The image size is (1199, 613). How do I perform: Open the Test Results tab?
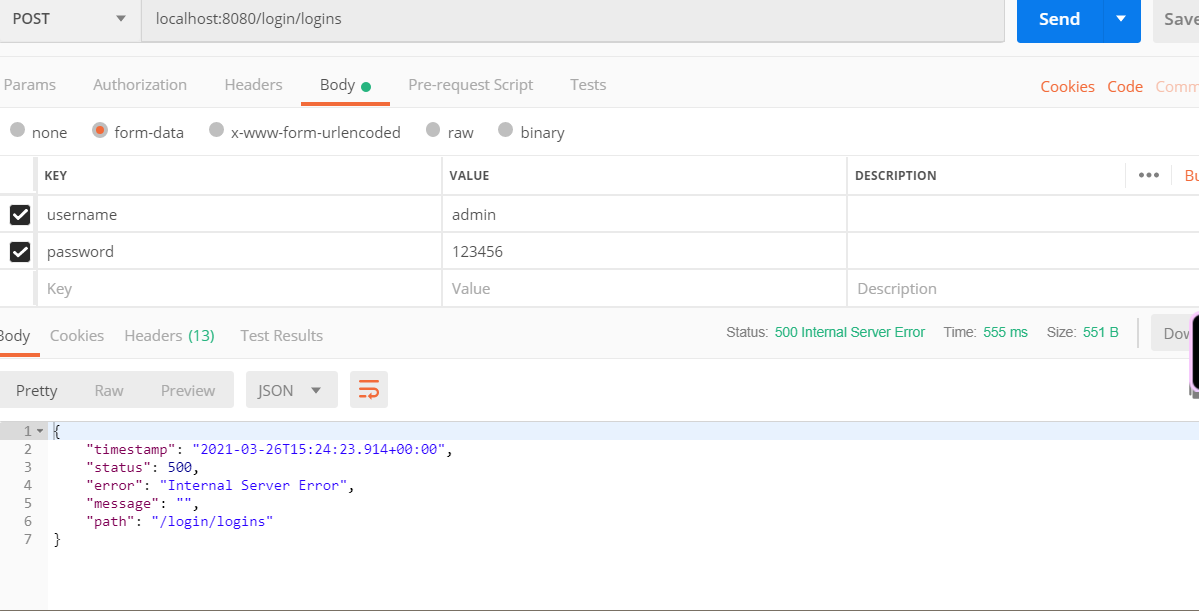[x=281, y=336]
